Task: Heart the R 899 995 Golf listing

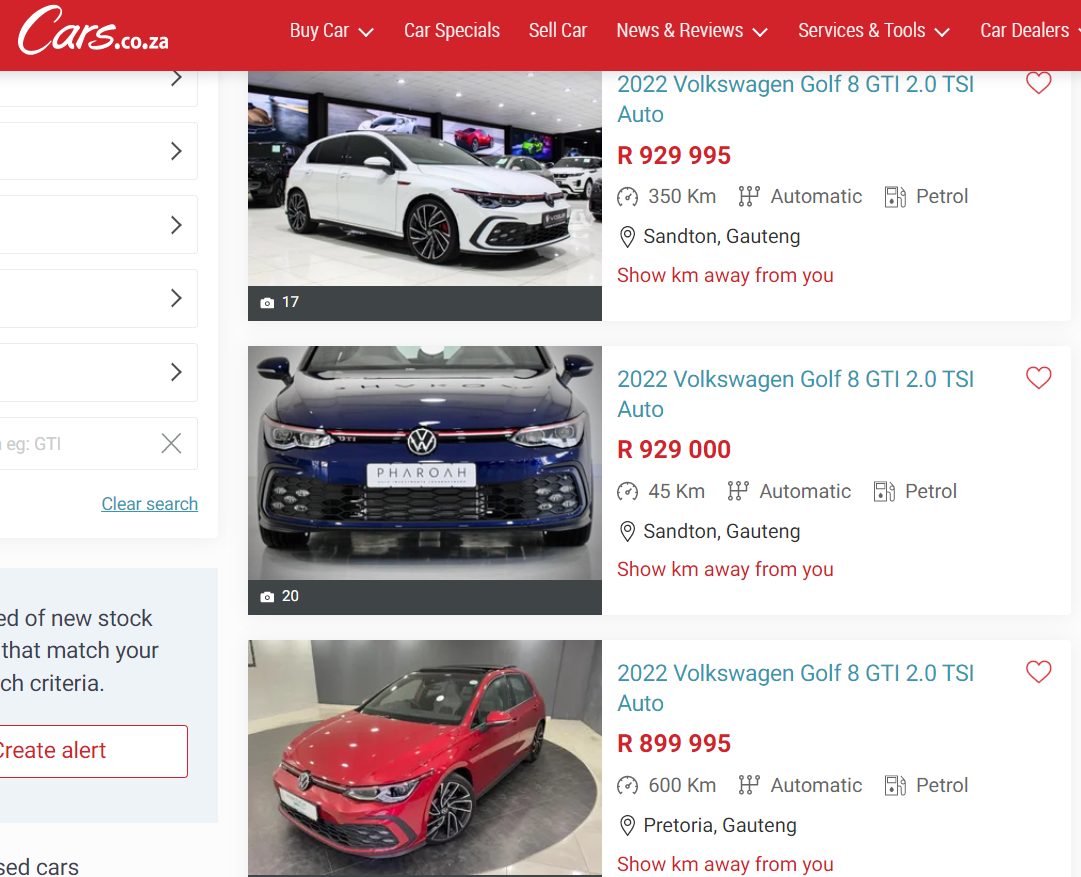Action: coord(1038,672)
